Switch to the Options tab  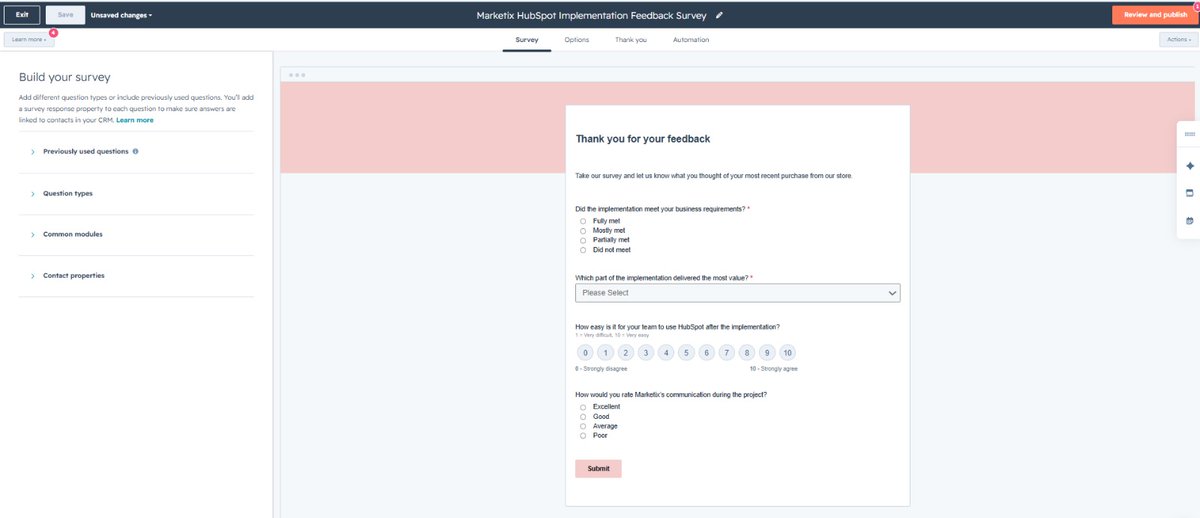coord(577,40)
